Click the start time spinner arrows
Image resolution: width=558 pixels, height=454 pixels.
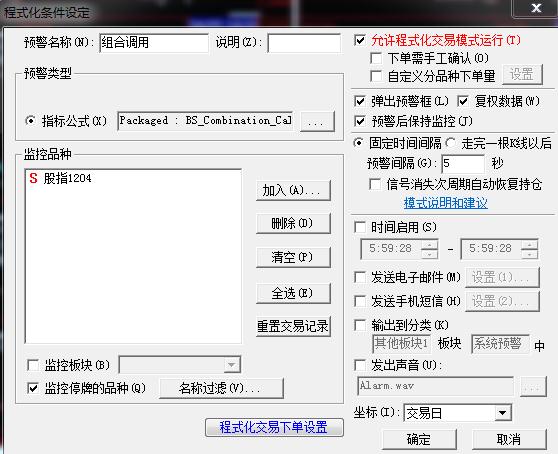[x=430, y=249]
